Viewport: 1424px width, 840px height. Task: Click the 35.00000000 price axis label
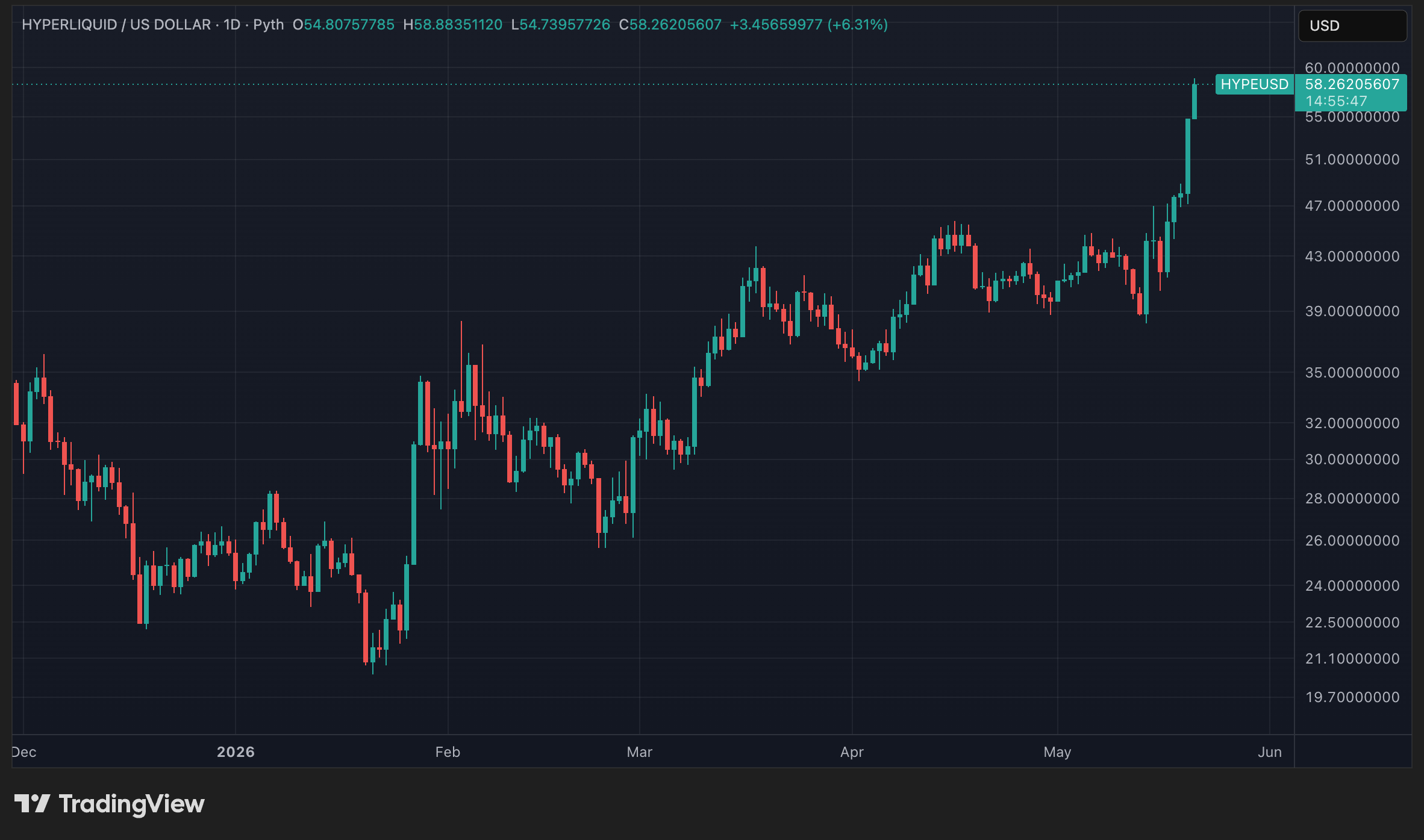[1352, 373]
